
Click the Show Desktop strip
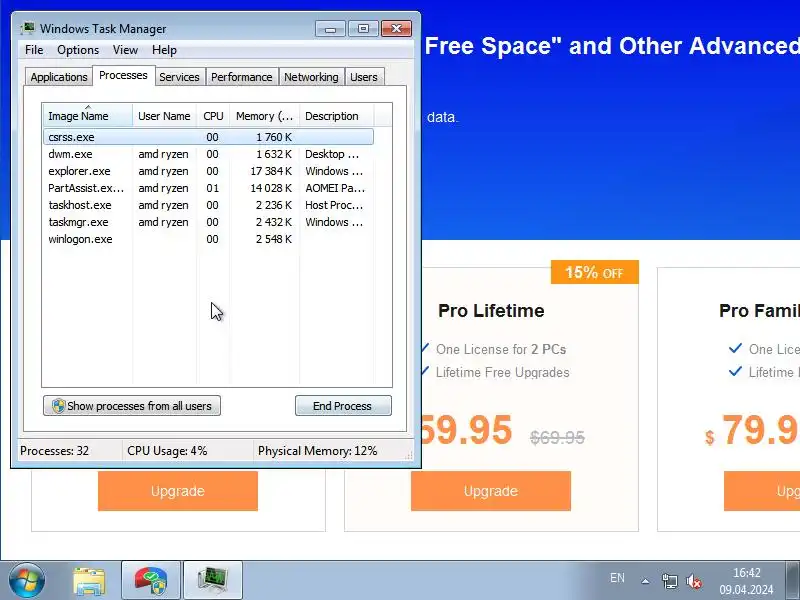pos(792,581)
